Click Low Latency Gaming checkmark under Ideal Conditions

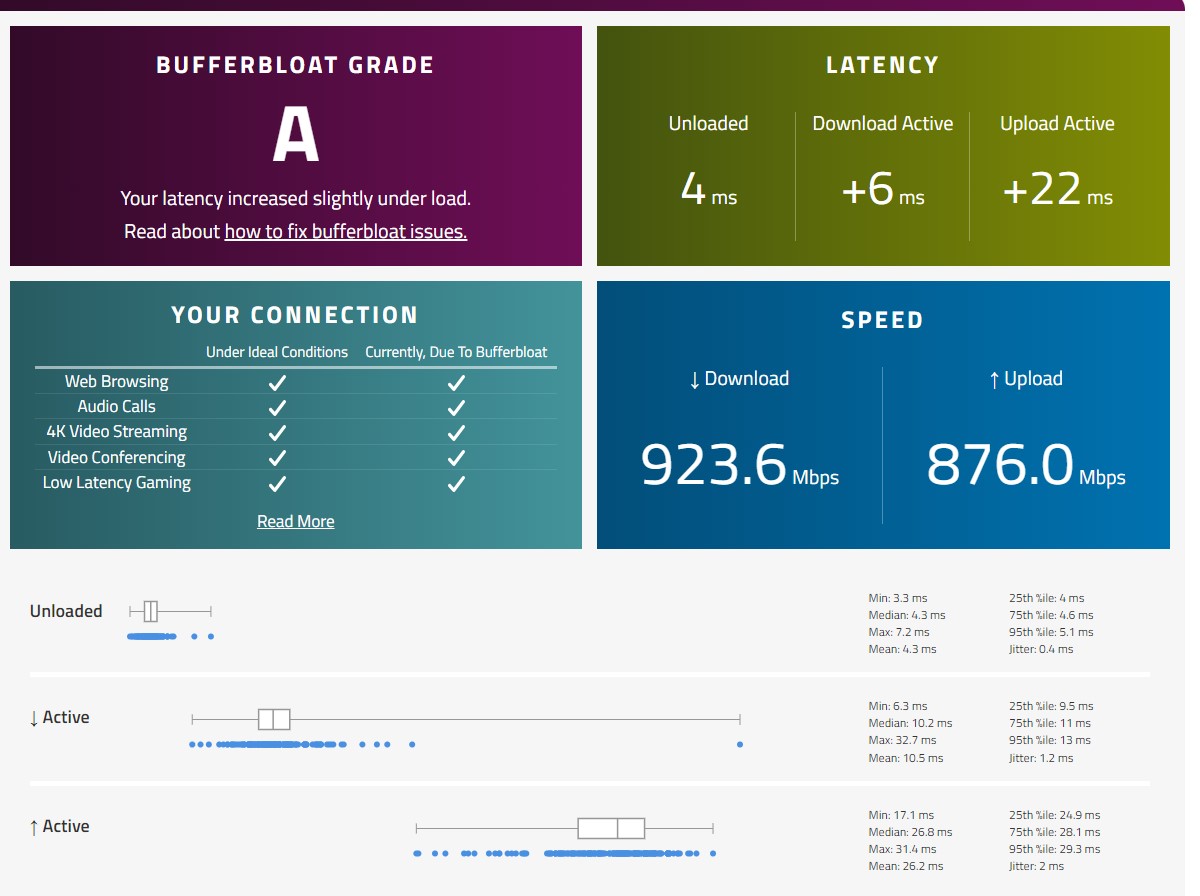coord(277,483)
